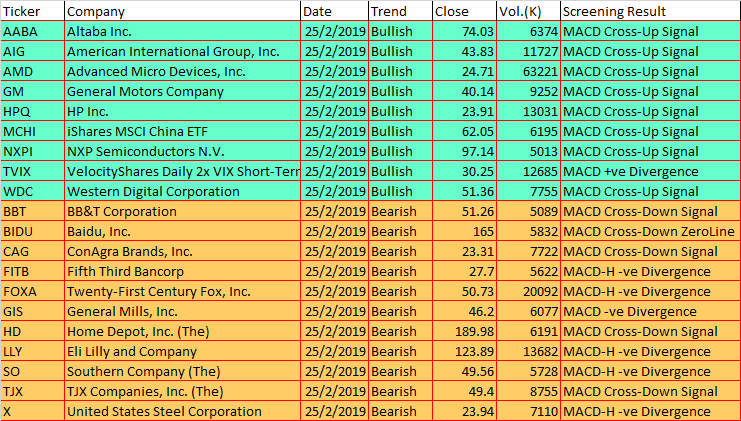Viewport: 741px width, 421px height.
Task: Click iShares MSCI China ETF cell
Action: pos(182,131)
